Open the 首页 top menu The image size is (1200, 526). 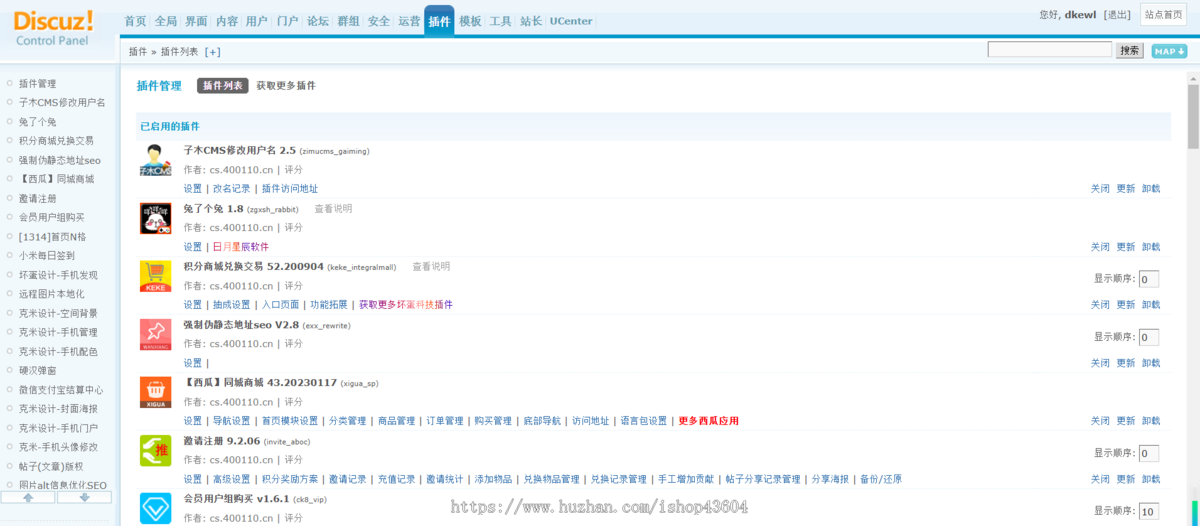pos(135,21)
